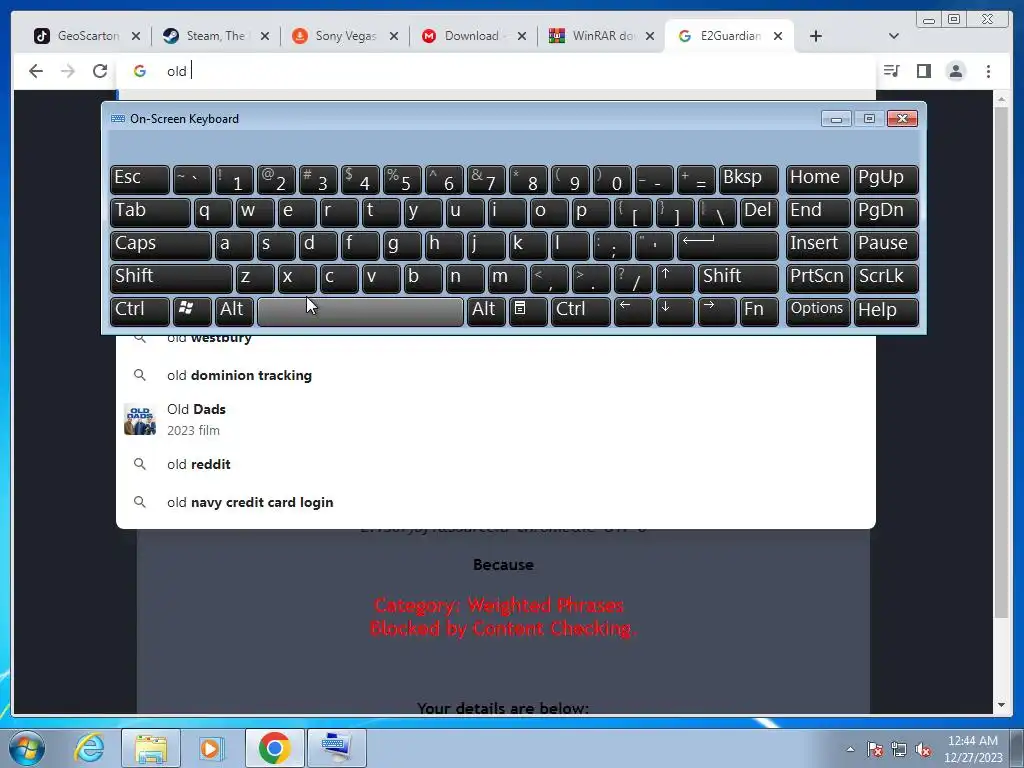
Task: Close the Sony Vegas tab
Action: point(394,36)
